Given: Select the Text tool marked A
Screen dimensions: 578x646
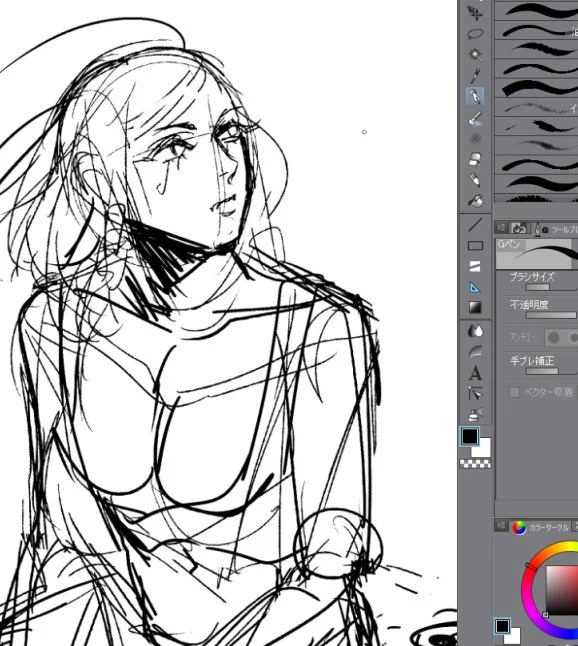Looking at the screenshot, I should tap(475, 373).
